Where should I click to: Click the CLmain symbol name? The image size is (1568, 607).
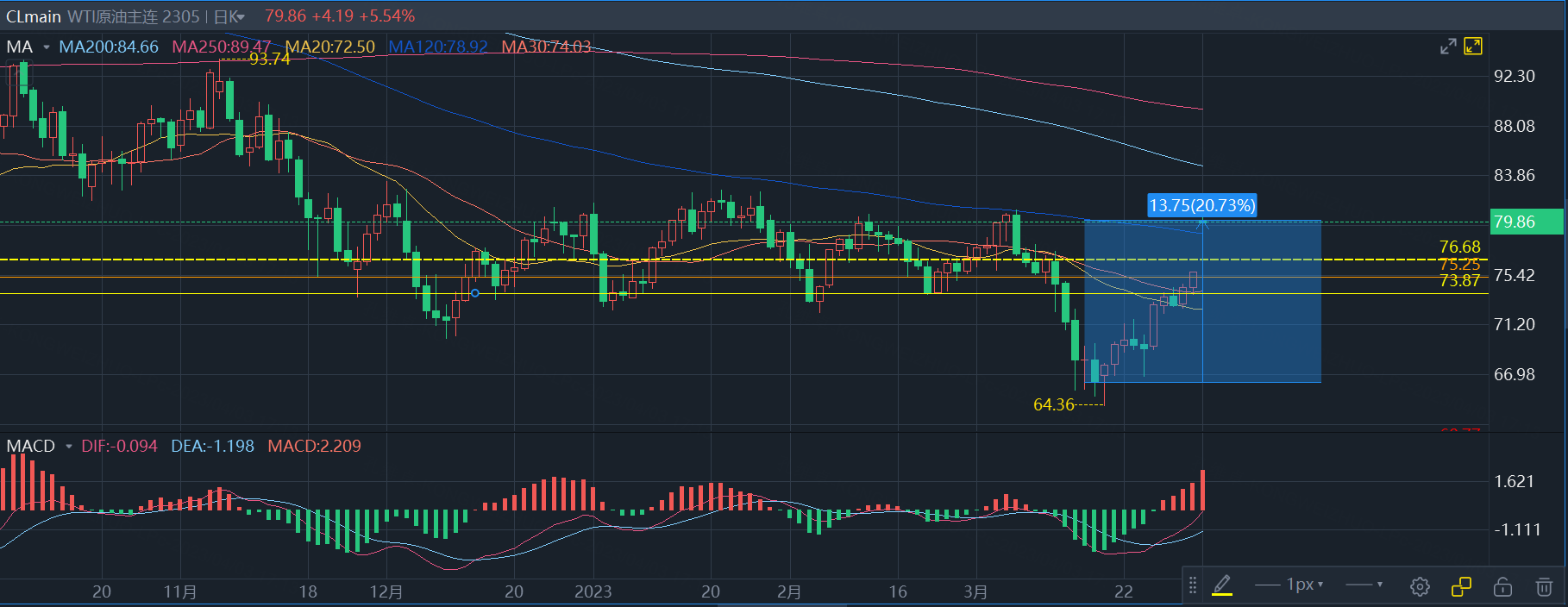[x=34, y=16]
